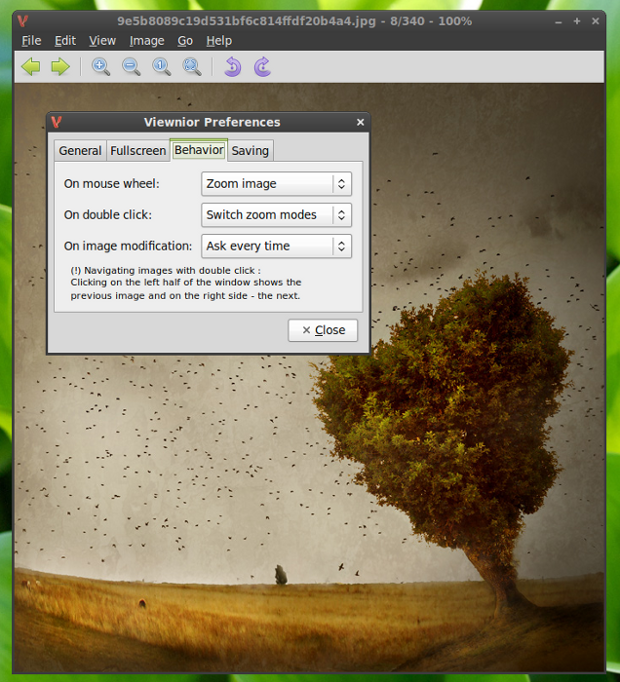Close the Viewnior main window
The image size is (620, 682).
point(596,21)
